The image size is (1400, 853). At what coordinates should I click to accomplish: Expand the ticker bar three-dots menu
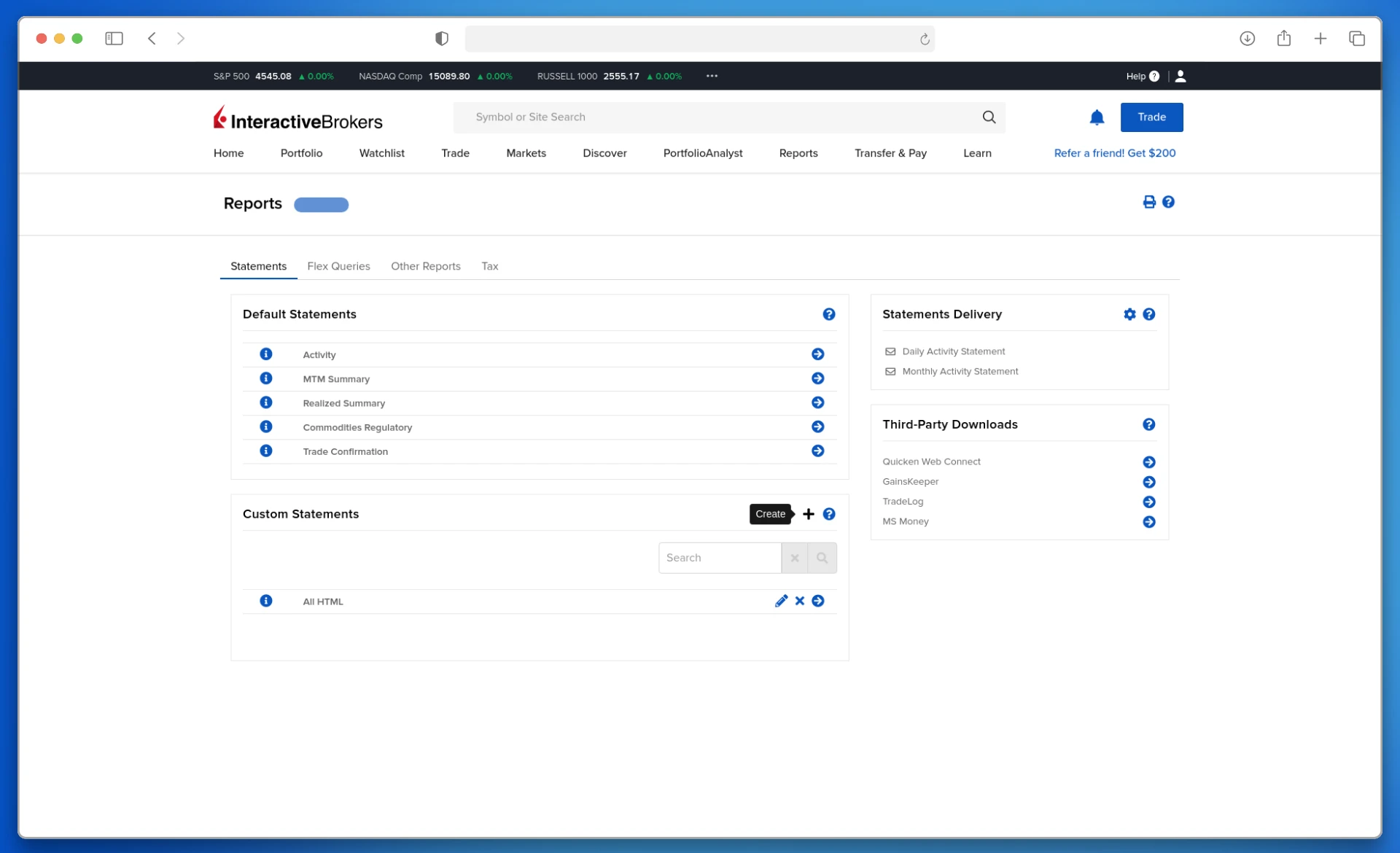(712, 76)
